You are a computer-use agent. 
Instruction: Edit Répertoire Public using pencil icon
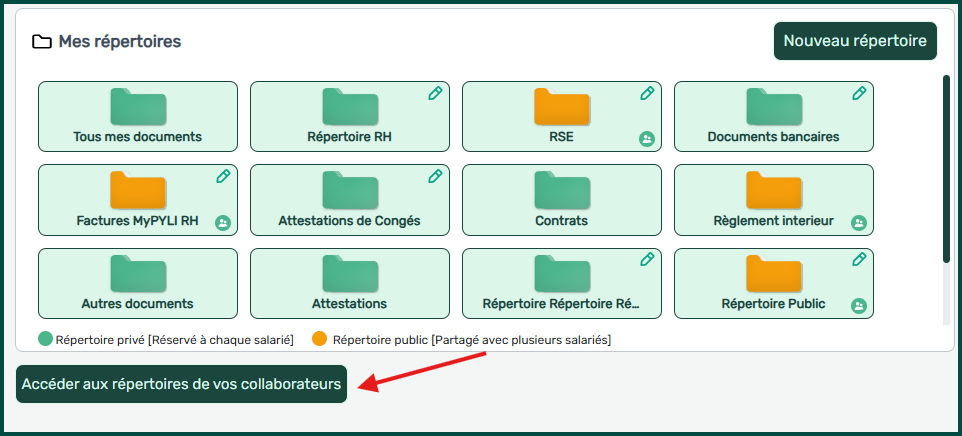(x=859, y=260)
